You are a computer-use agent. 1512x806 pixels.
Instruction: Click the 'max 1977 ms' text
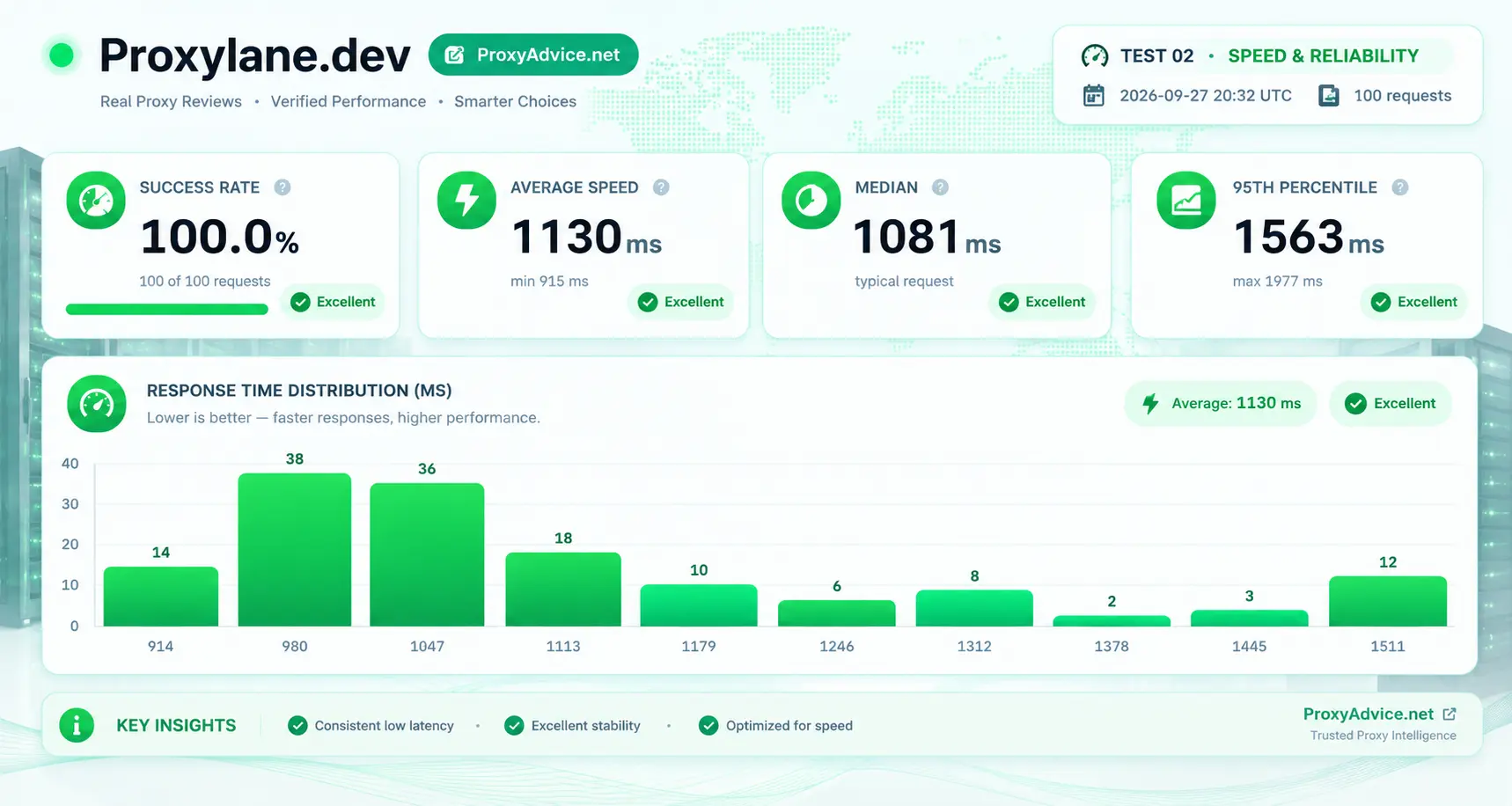(1277, 282)
